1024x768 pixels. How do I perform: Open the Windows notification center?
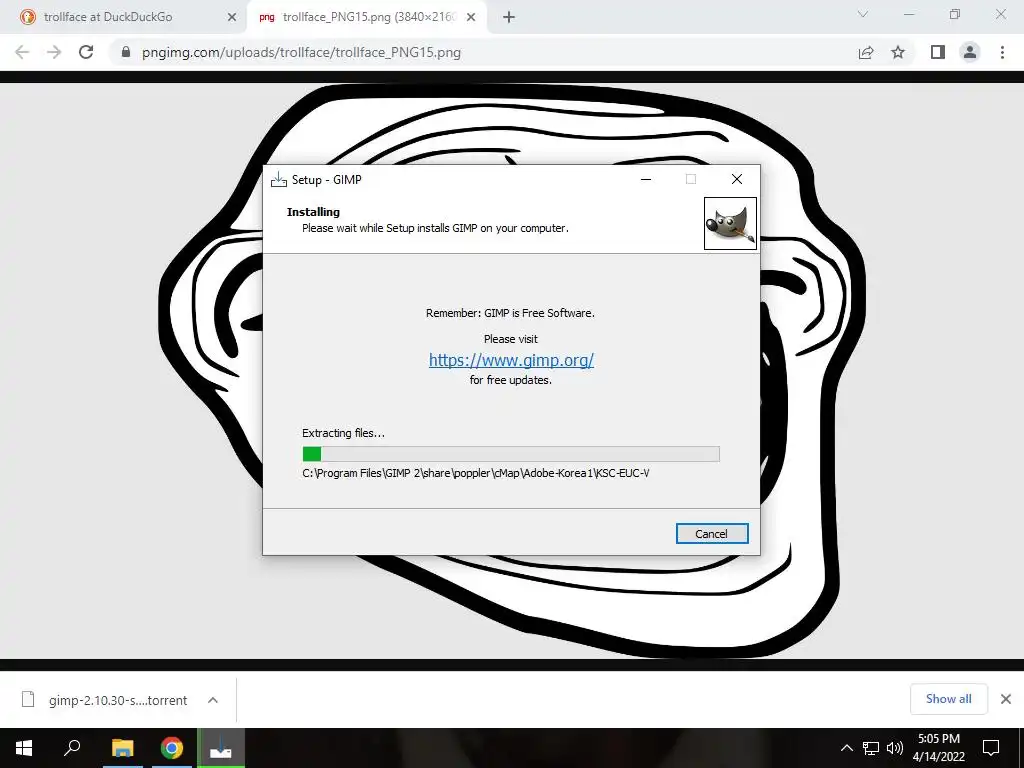[x=991, y=748]
